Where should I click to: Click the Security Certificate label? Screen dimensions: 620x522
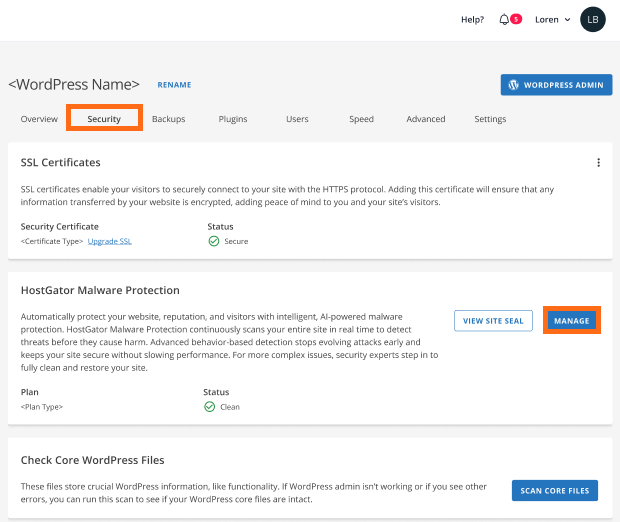tap(60, 227)
